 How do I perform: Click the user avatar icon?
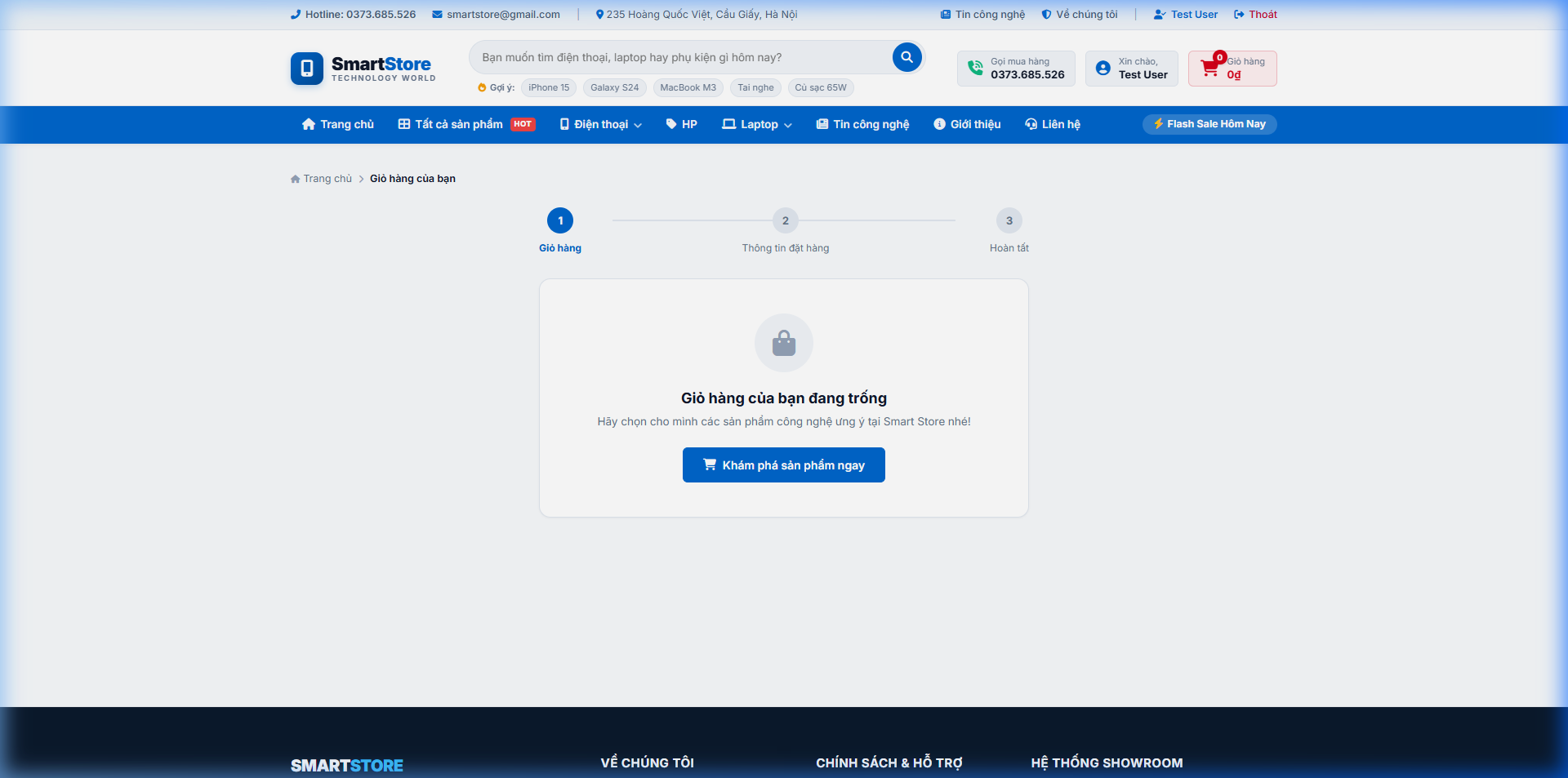(1103, 69)
